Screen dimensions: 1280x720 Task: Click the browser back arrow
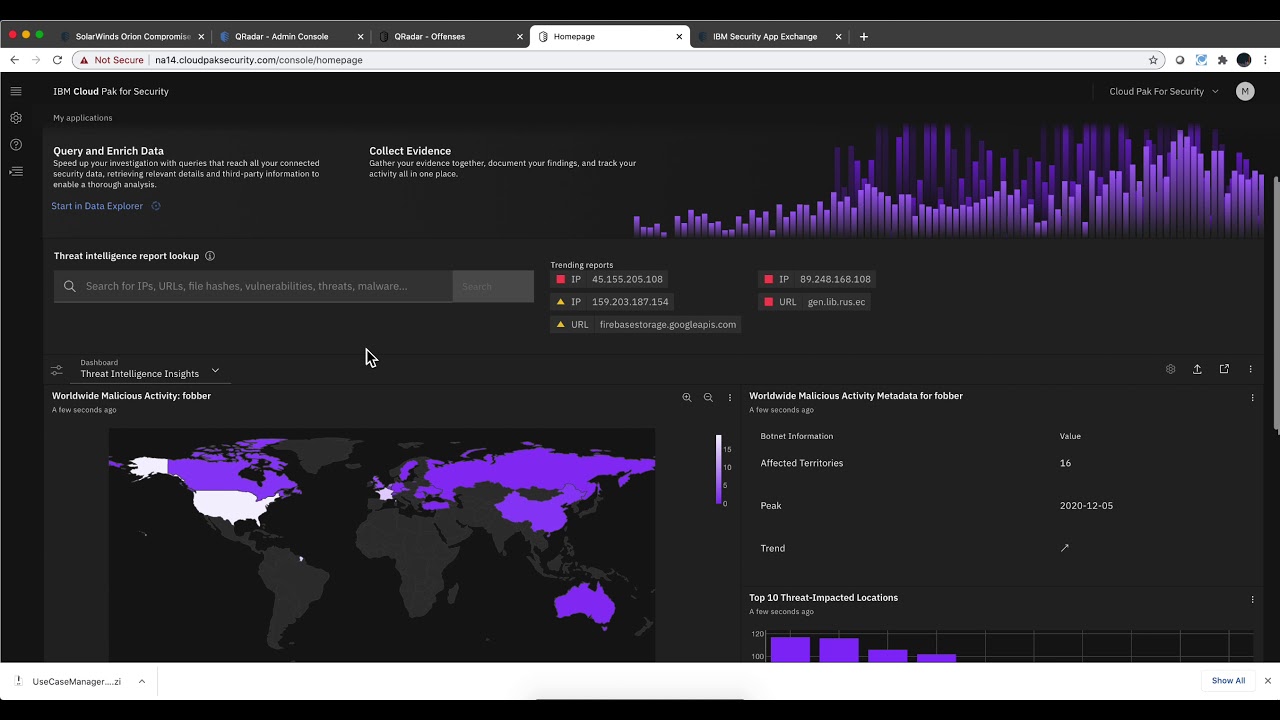click(x=14, y=60)
